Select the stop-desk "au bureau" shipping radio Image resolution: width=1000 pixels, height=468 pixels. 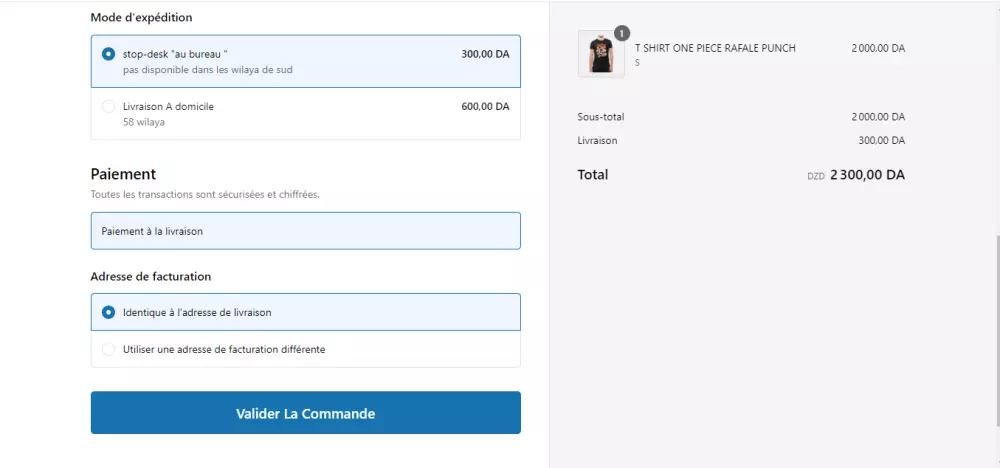pos(108,54)
